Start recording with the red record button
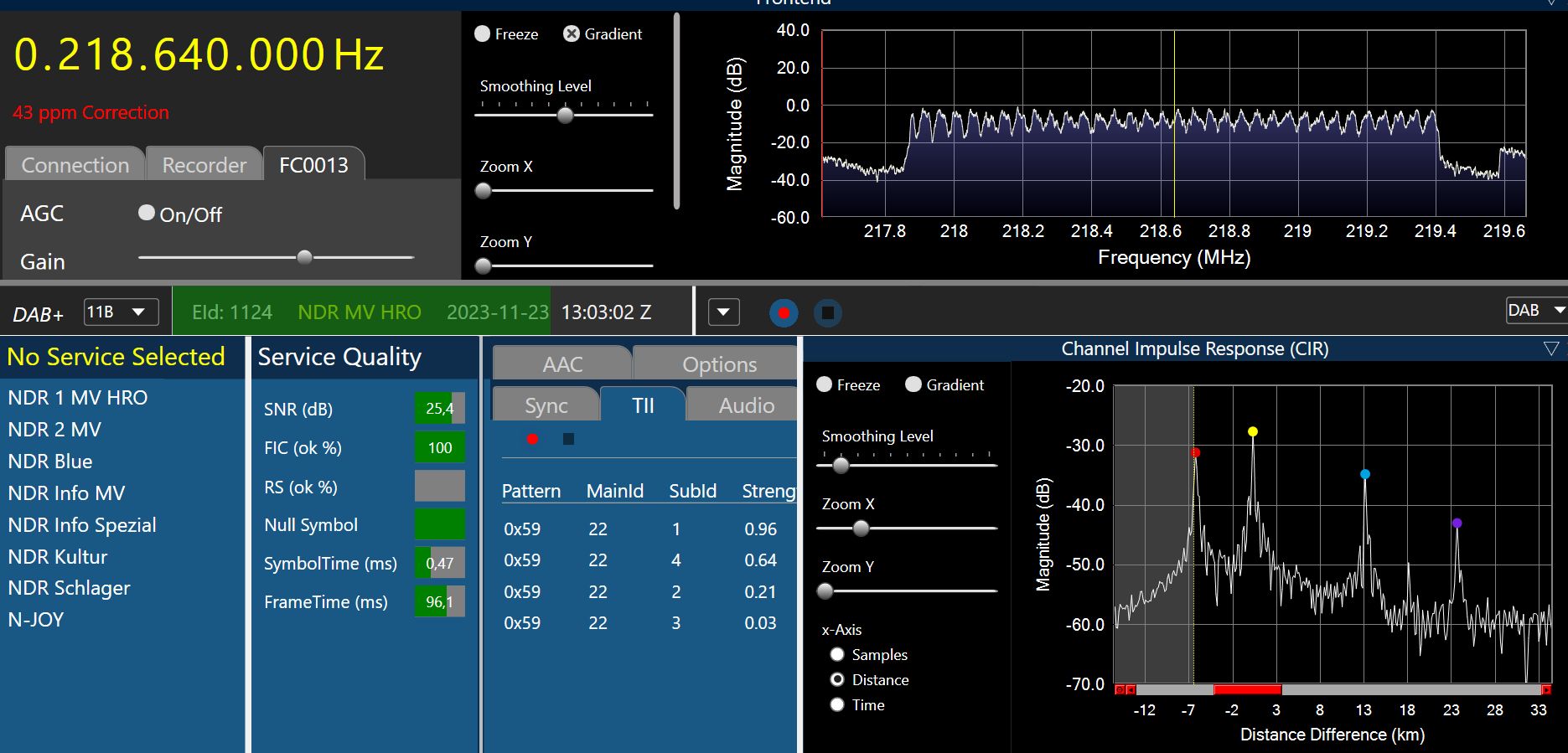The width and height of the screenshot is (1568, 753). point(784,313)
